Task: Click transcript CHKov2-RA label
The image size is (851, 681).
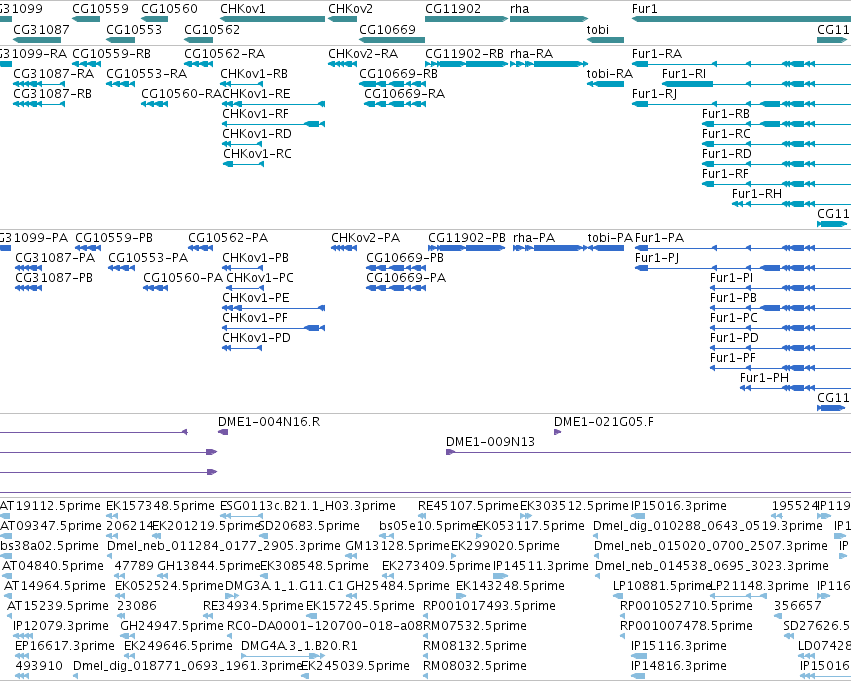Action: click(x=363, y=54)
